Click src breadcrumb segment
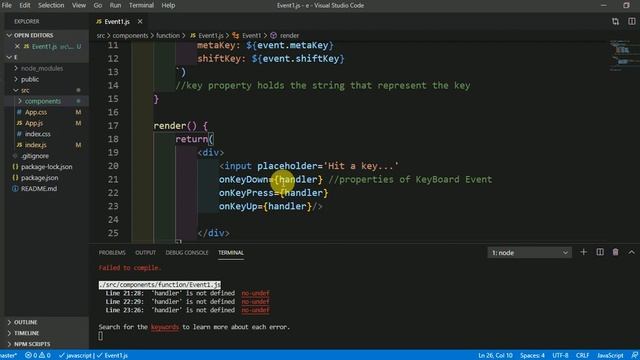640x360 pixels. [x=100, y=36]
